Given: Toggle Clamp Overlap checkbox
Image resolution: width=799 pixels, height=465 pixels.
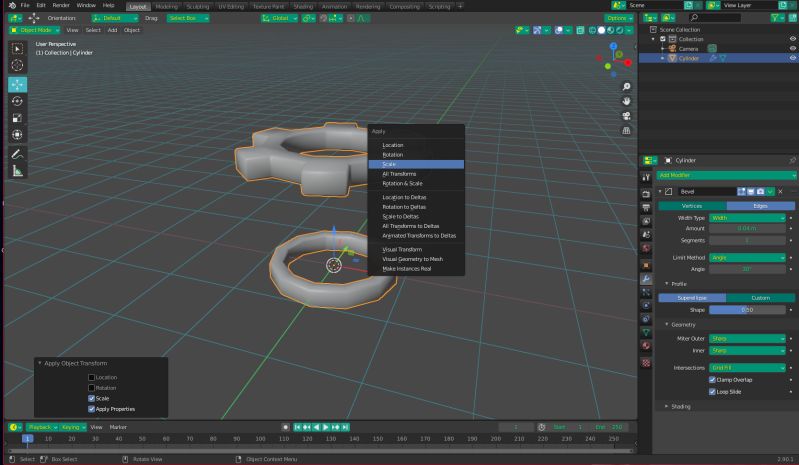Looking at the screenshot, I should tap(712, 380).
